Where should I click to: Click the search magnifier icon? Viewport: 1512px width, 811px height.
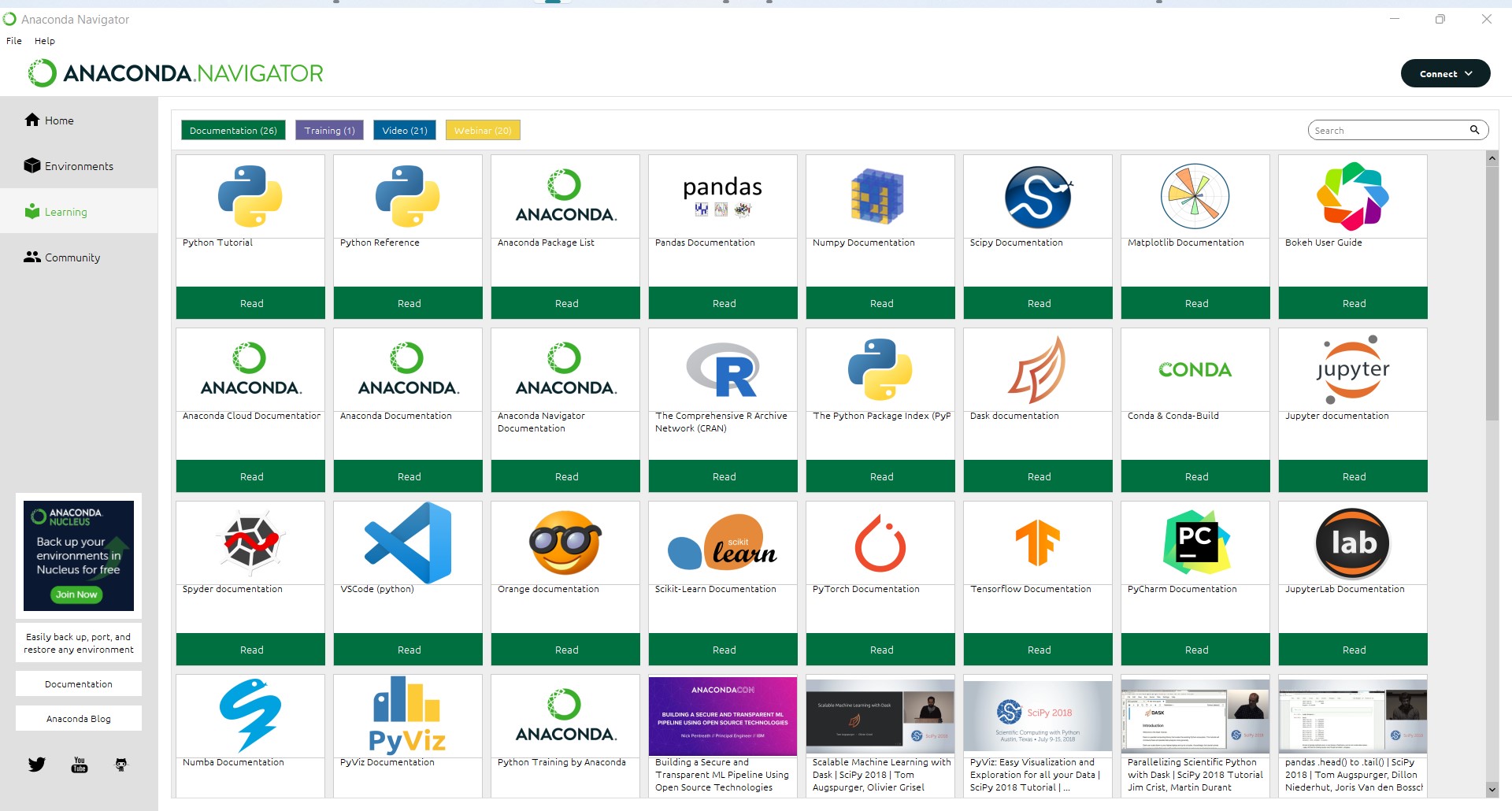click(x=1474, y=130)
